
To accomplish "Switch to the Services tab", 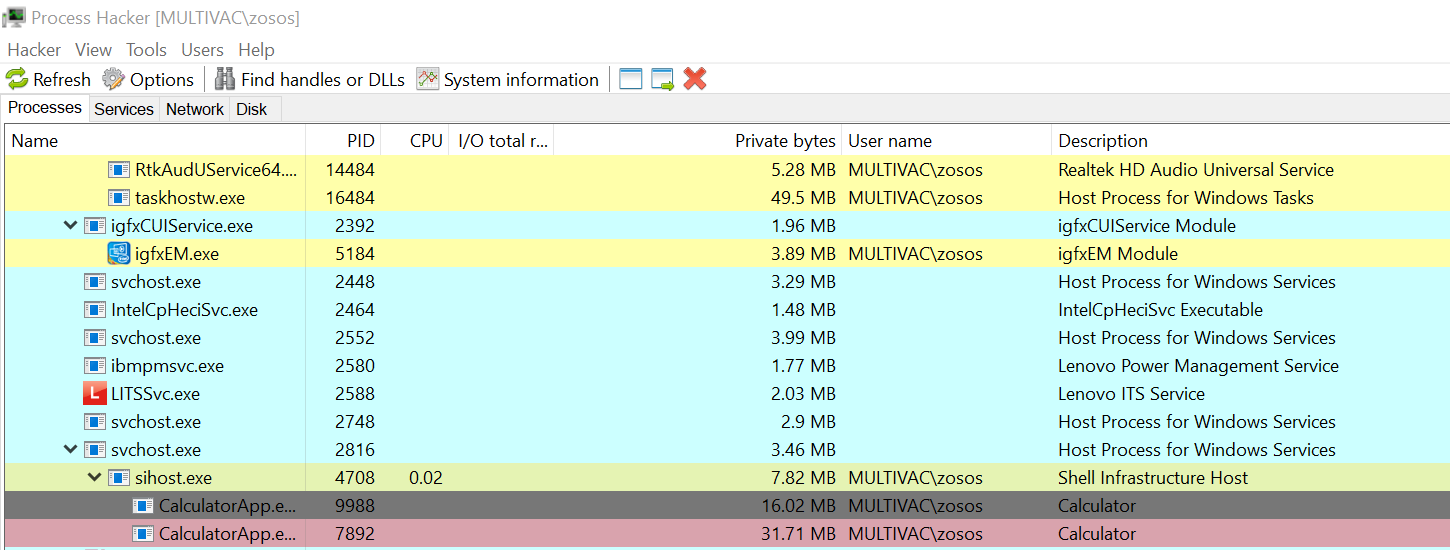I will click(x=124, y=109).
